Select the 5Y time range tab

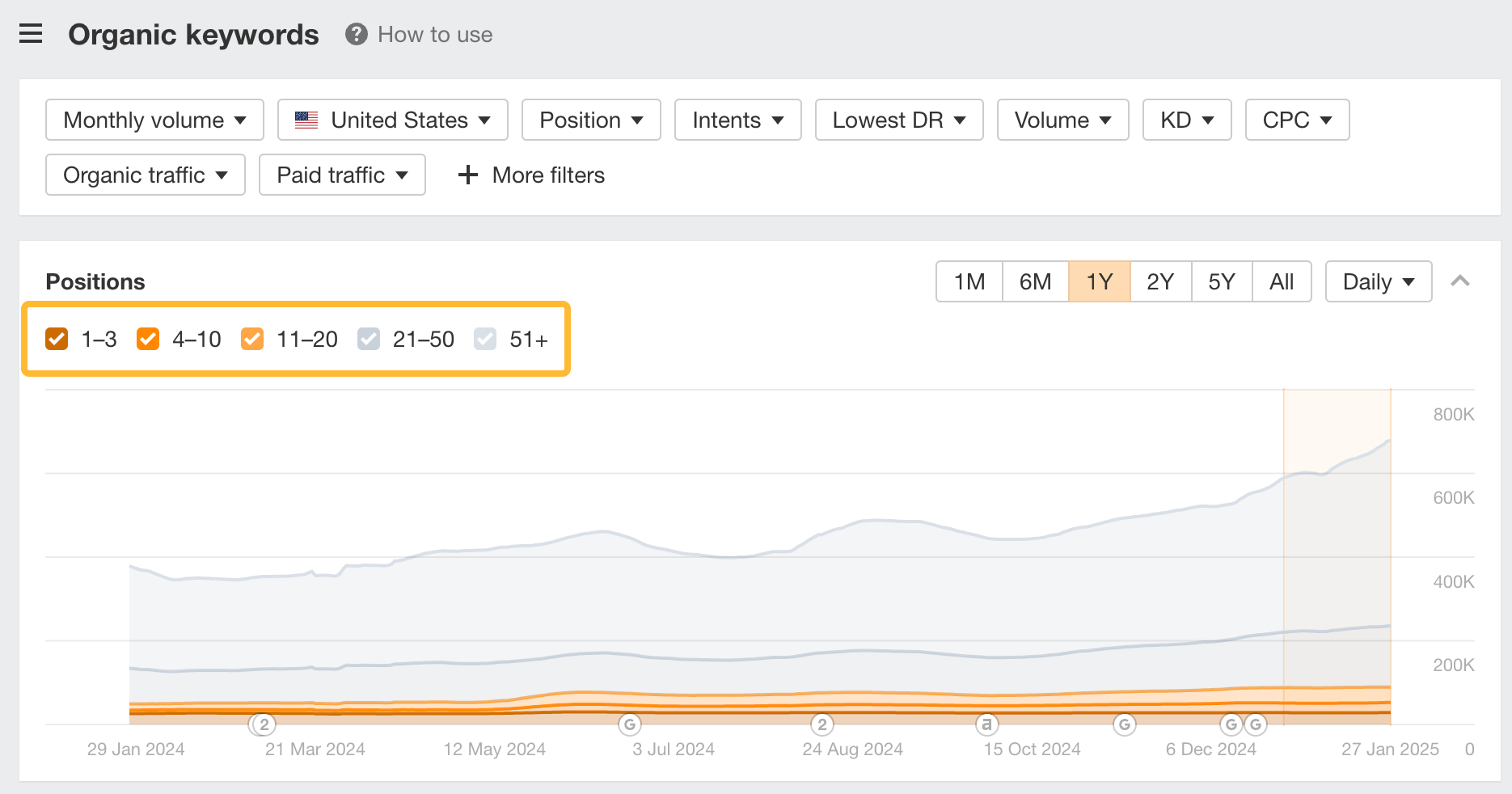click(x=1221, y=281)
